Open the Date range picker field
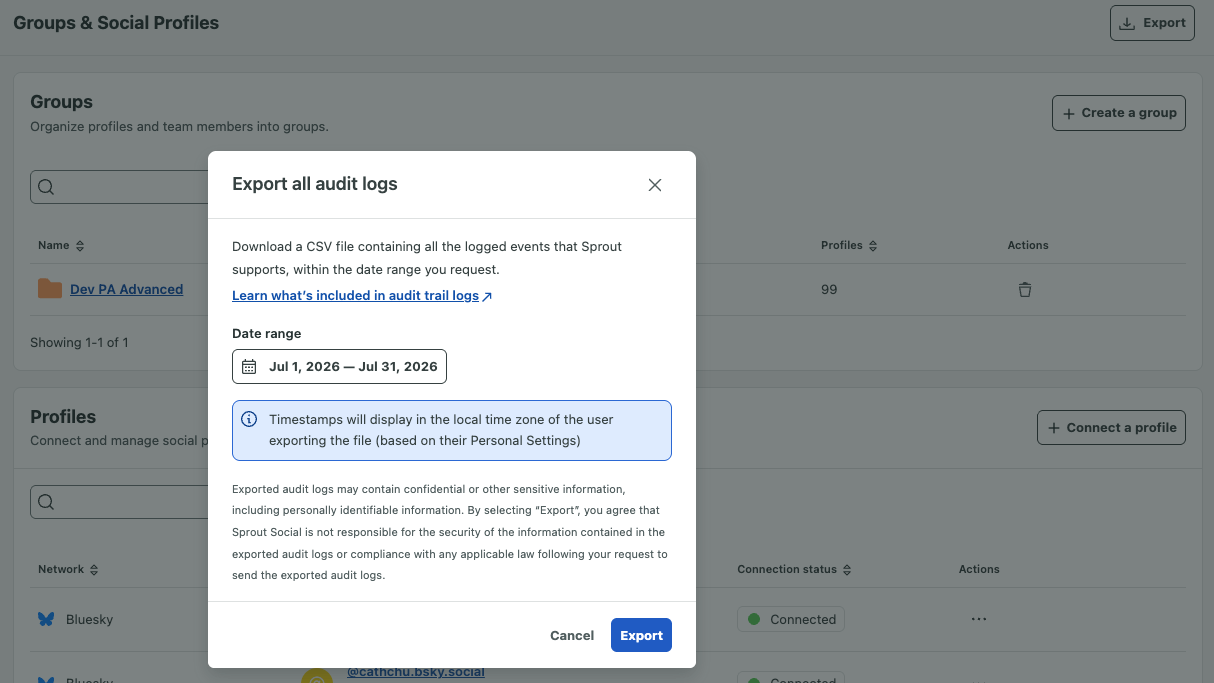 [339, 367]
